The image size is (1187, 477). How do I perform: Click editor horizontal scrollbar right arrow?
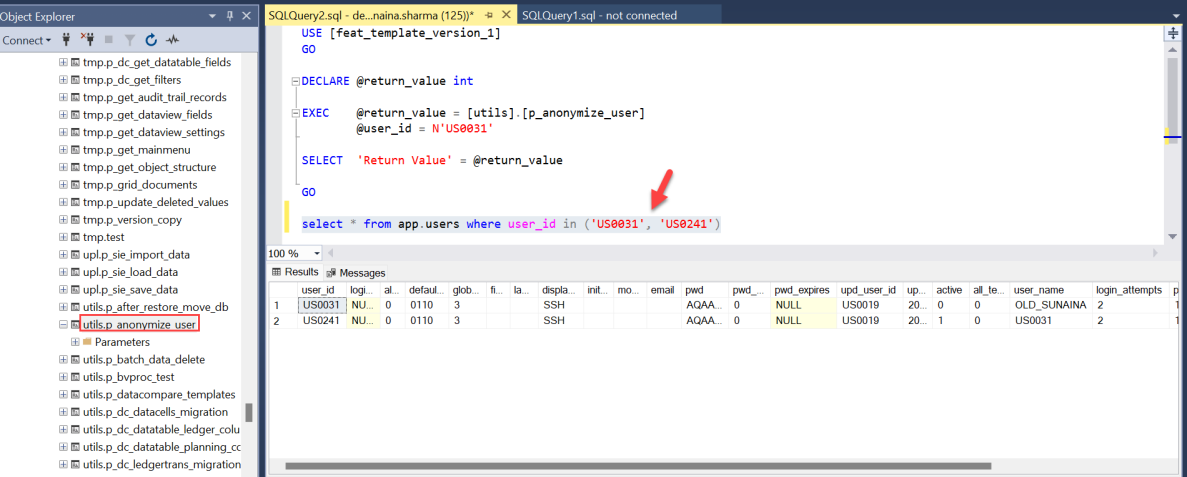pyautogui.click(x=1154, y=253)
